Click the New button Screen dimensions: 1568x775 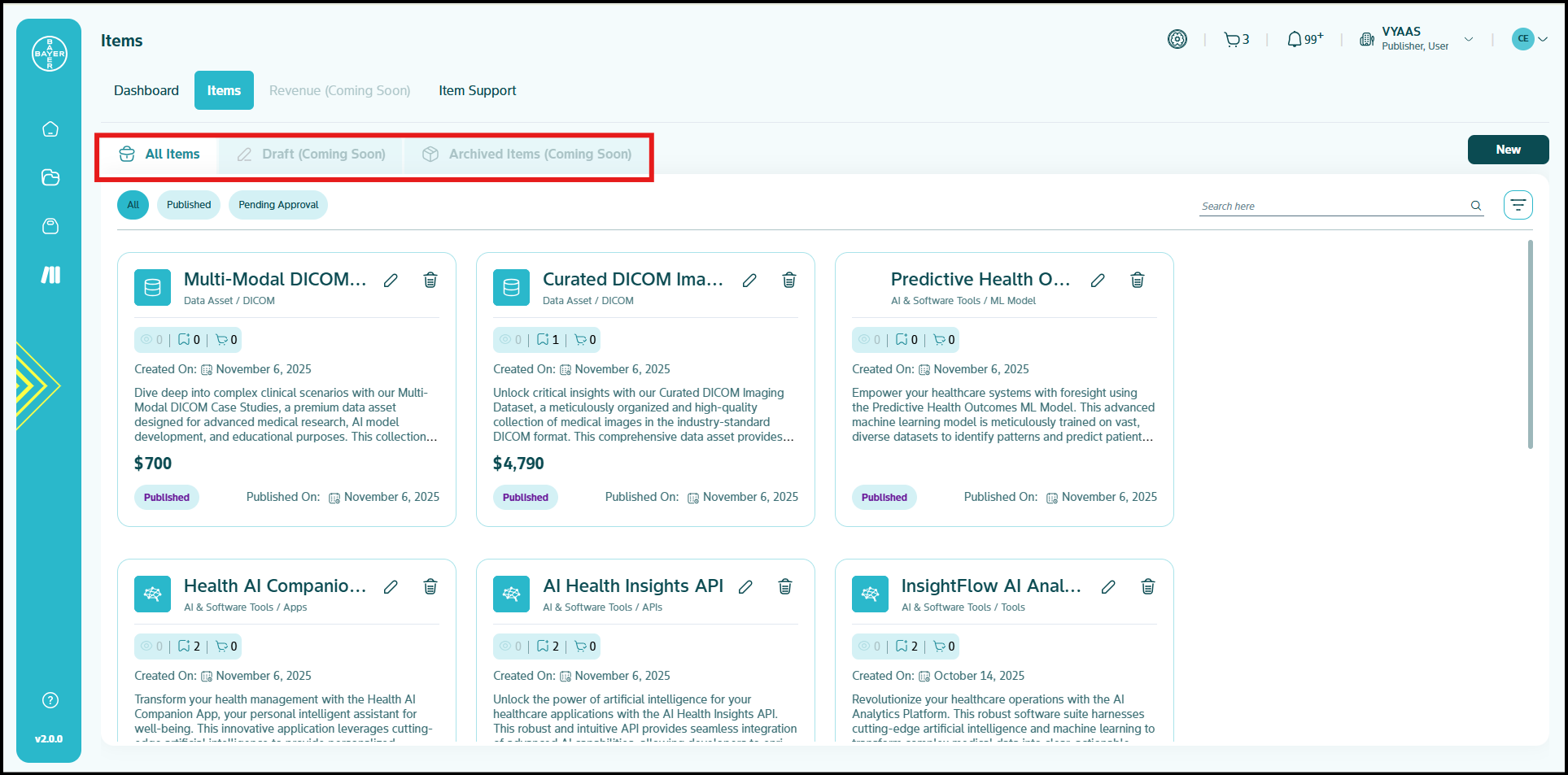point(1508,150)
